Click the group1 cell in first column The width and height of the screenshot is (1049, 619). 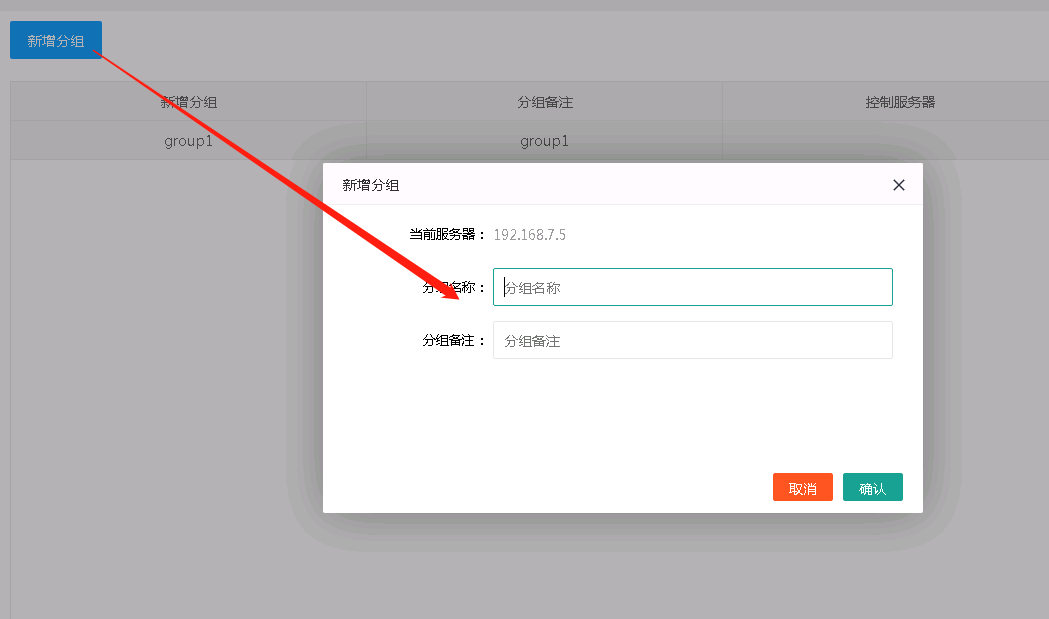tap(188, 141)
